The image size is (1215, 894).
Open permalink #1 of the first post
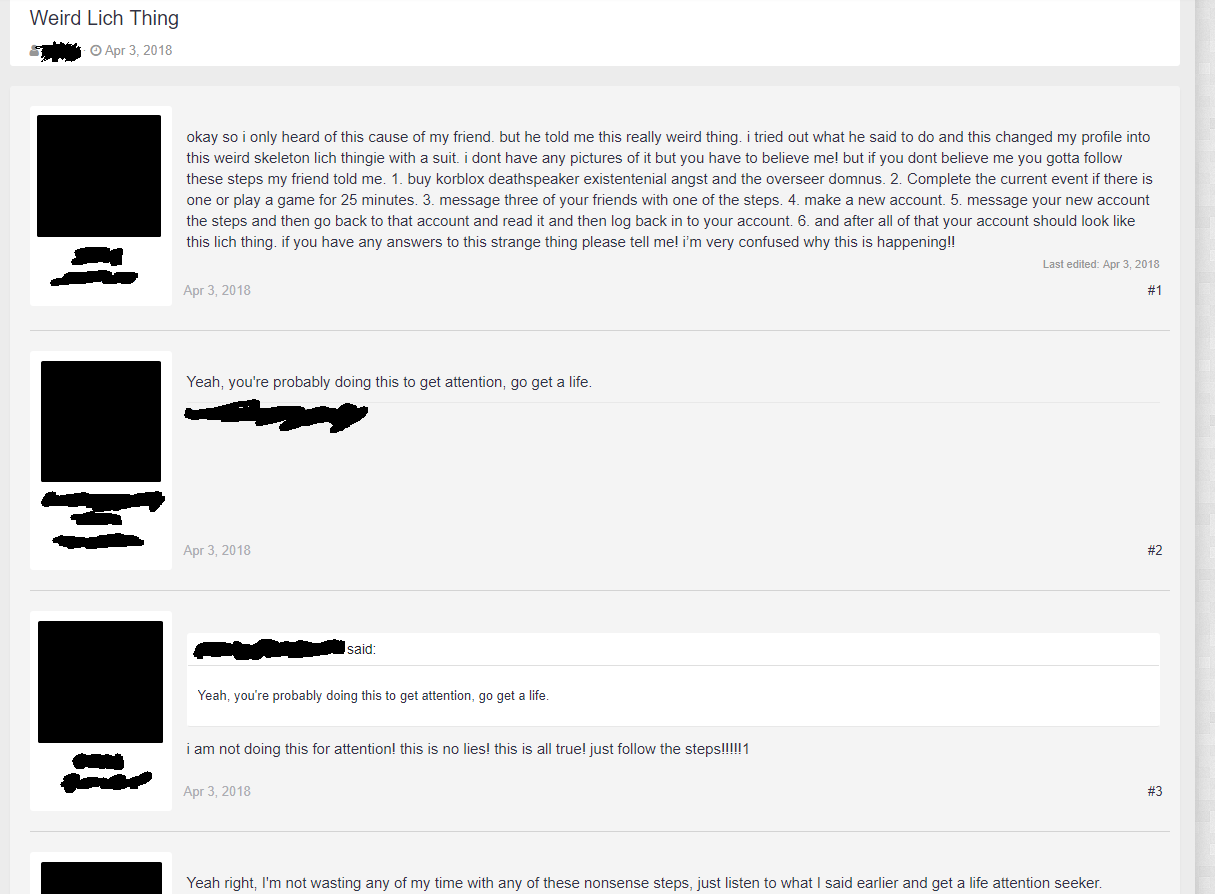[1154, 291]
